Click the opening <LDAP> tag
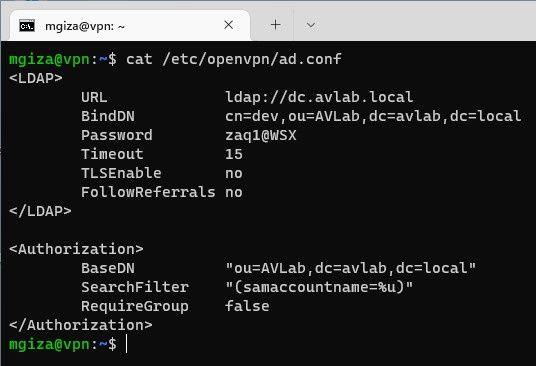The height and width of the screenshot is (366, 536). click(36, 78)
